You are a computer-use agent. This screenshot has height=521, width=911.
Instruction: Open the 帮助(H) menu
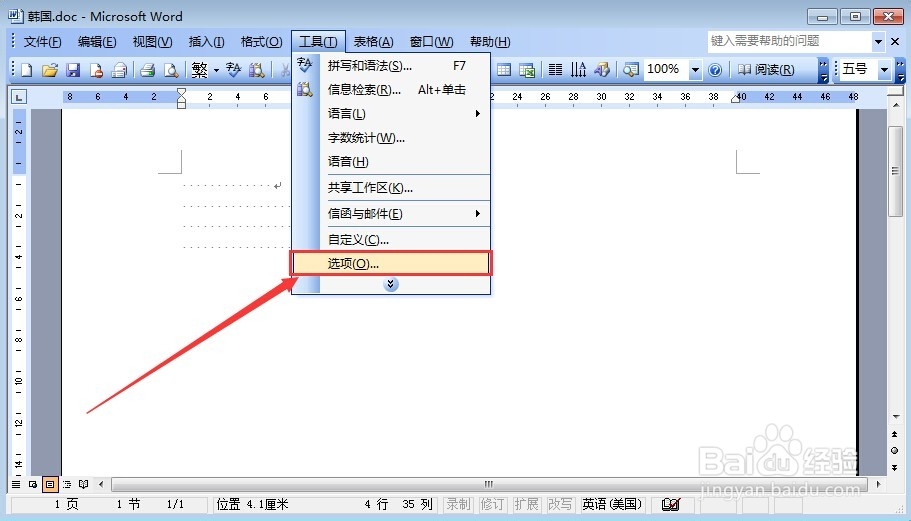tap(490, 42)
